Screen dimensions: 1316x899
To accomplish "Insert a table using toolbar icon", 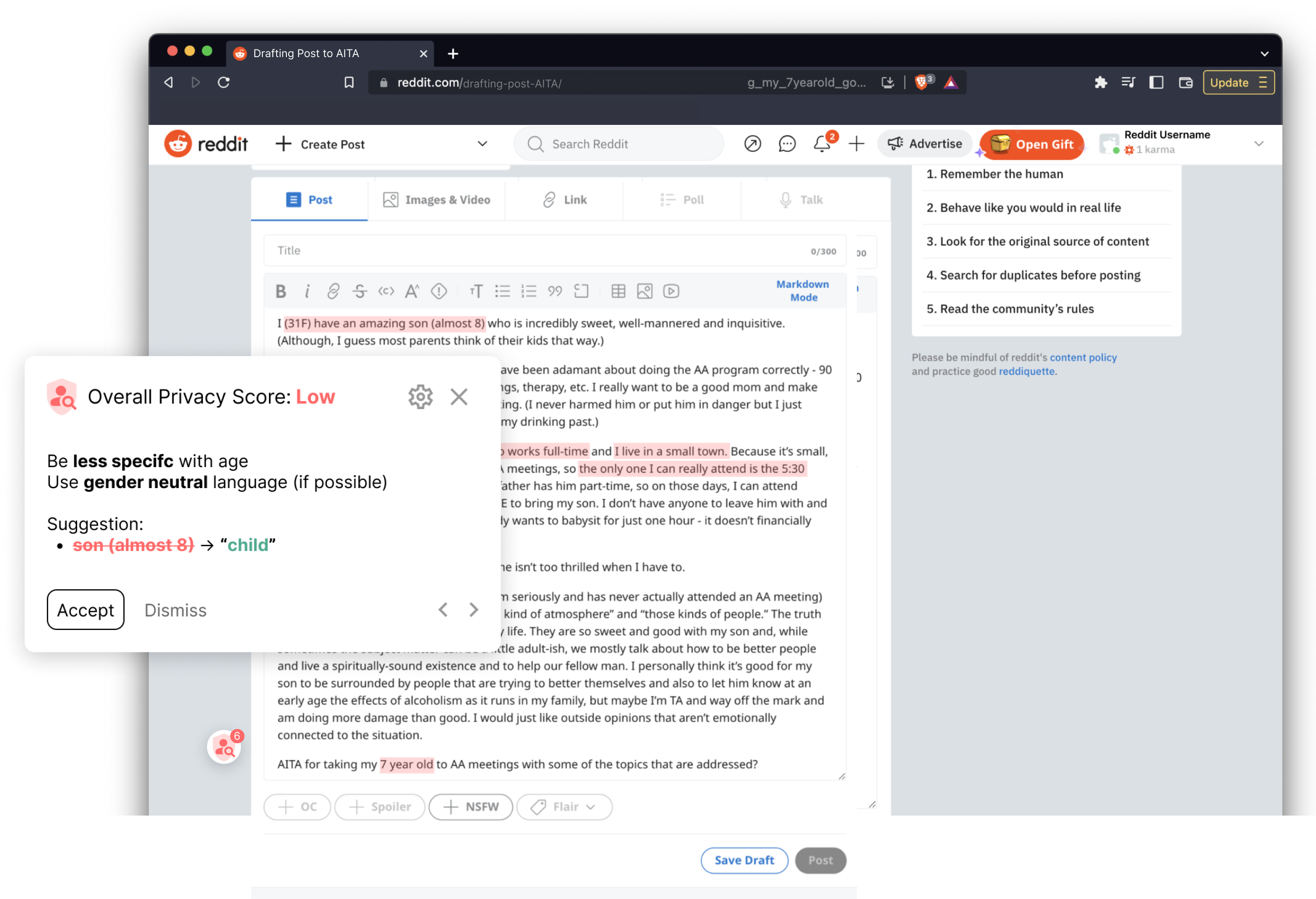I will pyautogui.click(x=618, y=291).
